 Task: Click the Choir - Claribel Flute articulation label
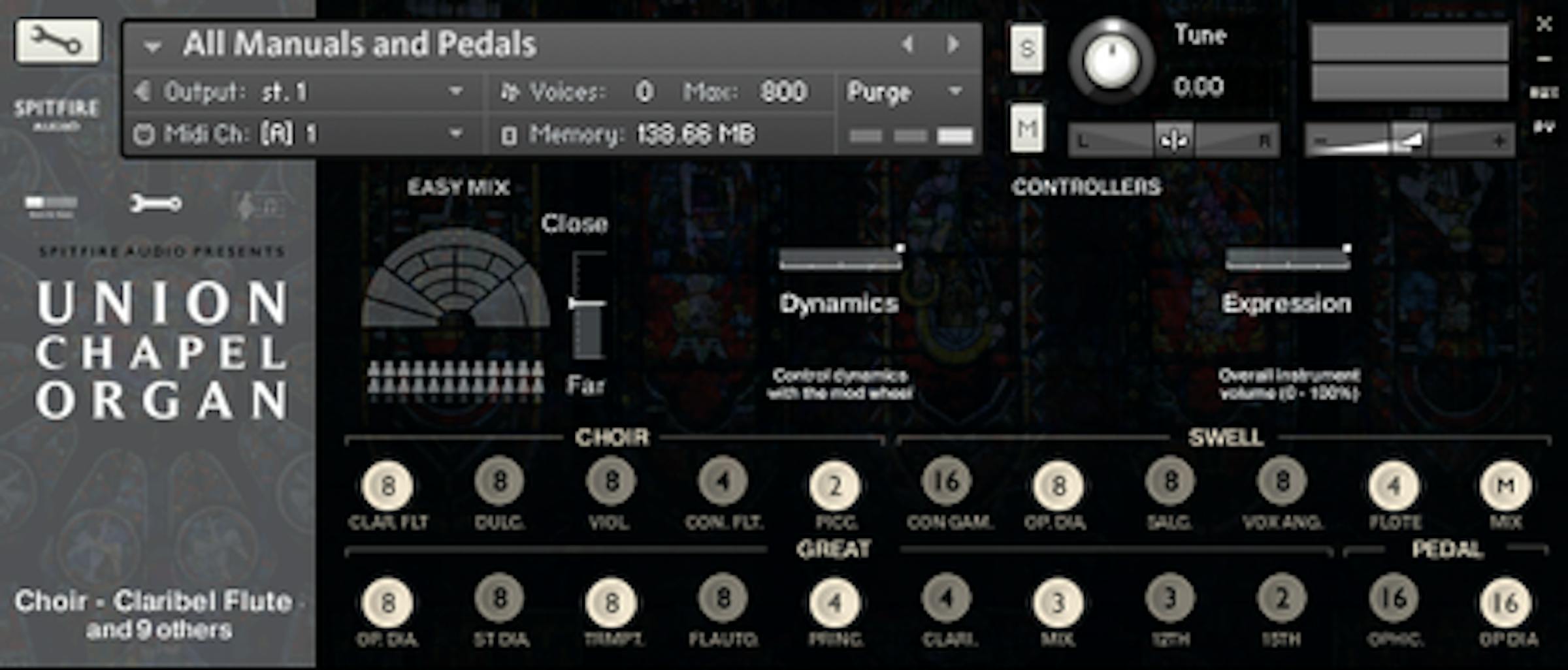pos(159,615)
